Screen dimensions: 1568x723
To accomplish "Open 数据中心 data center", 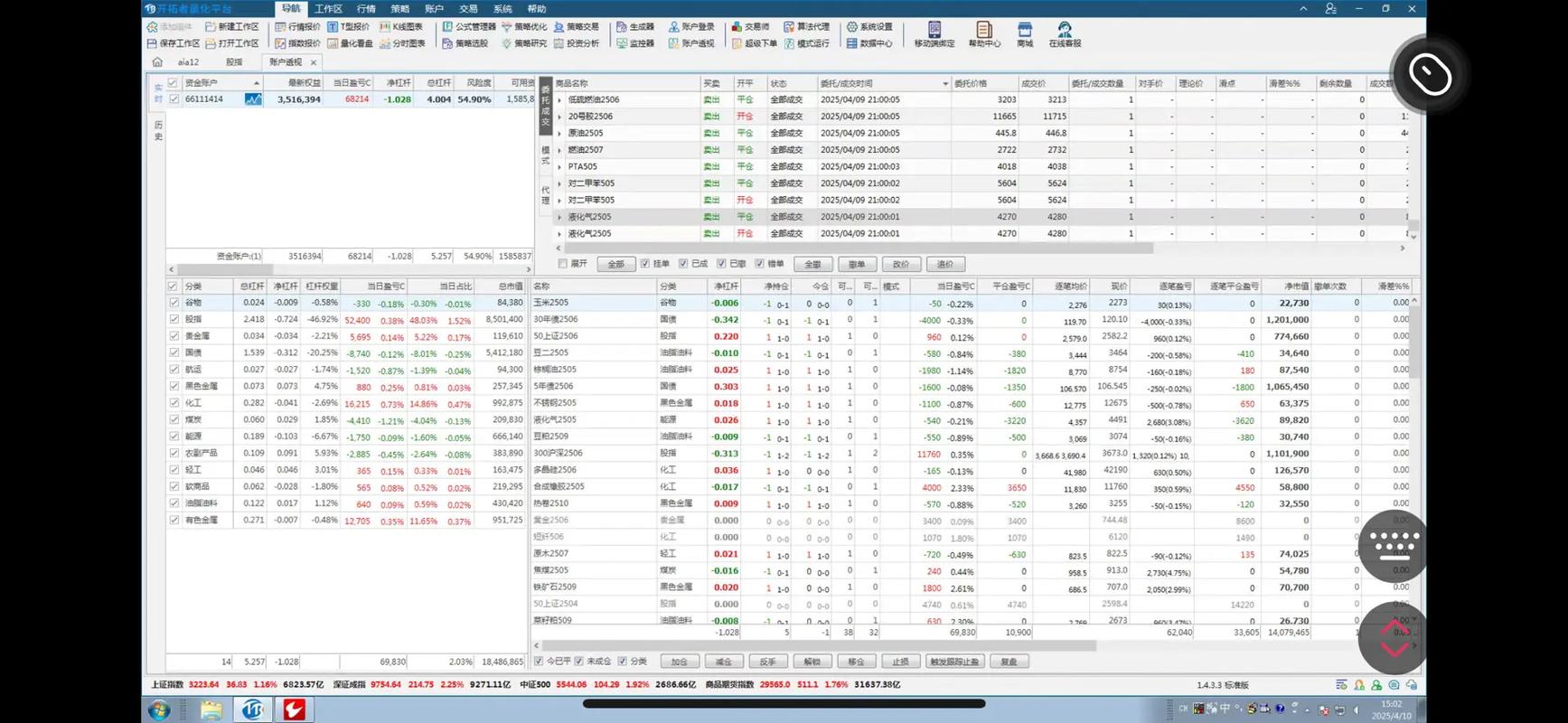I will pos(869,43).
